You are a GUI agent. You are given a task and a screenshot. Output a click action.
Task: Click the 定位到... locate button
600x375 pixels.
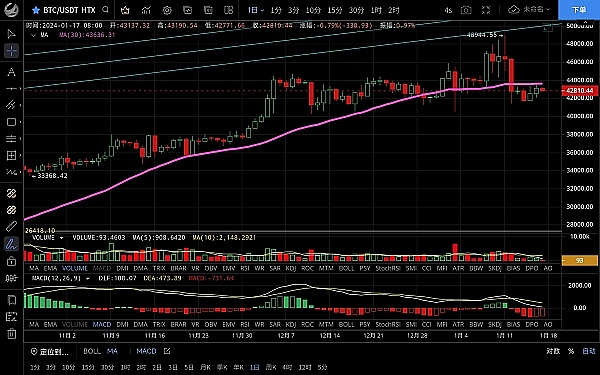(x=50, y=352)
